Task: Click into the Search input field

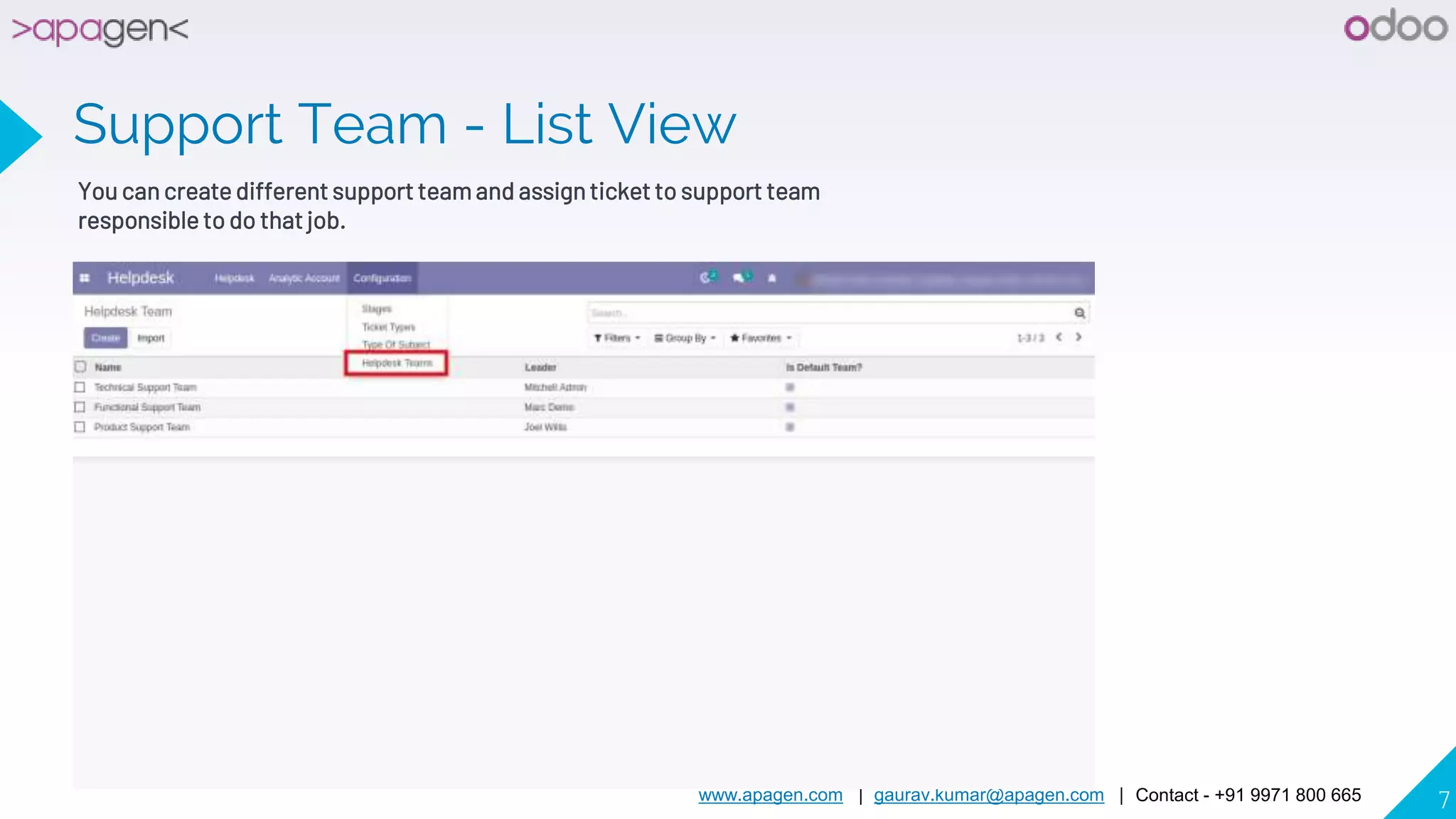Action: [830, 313]
